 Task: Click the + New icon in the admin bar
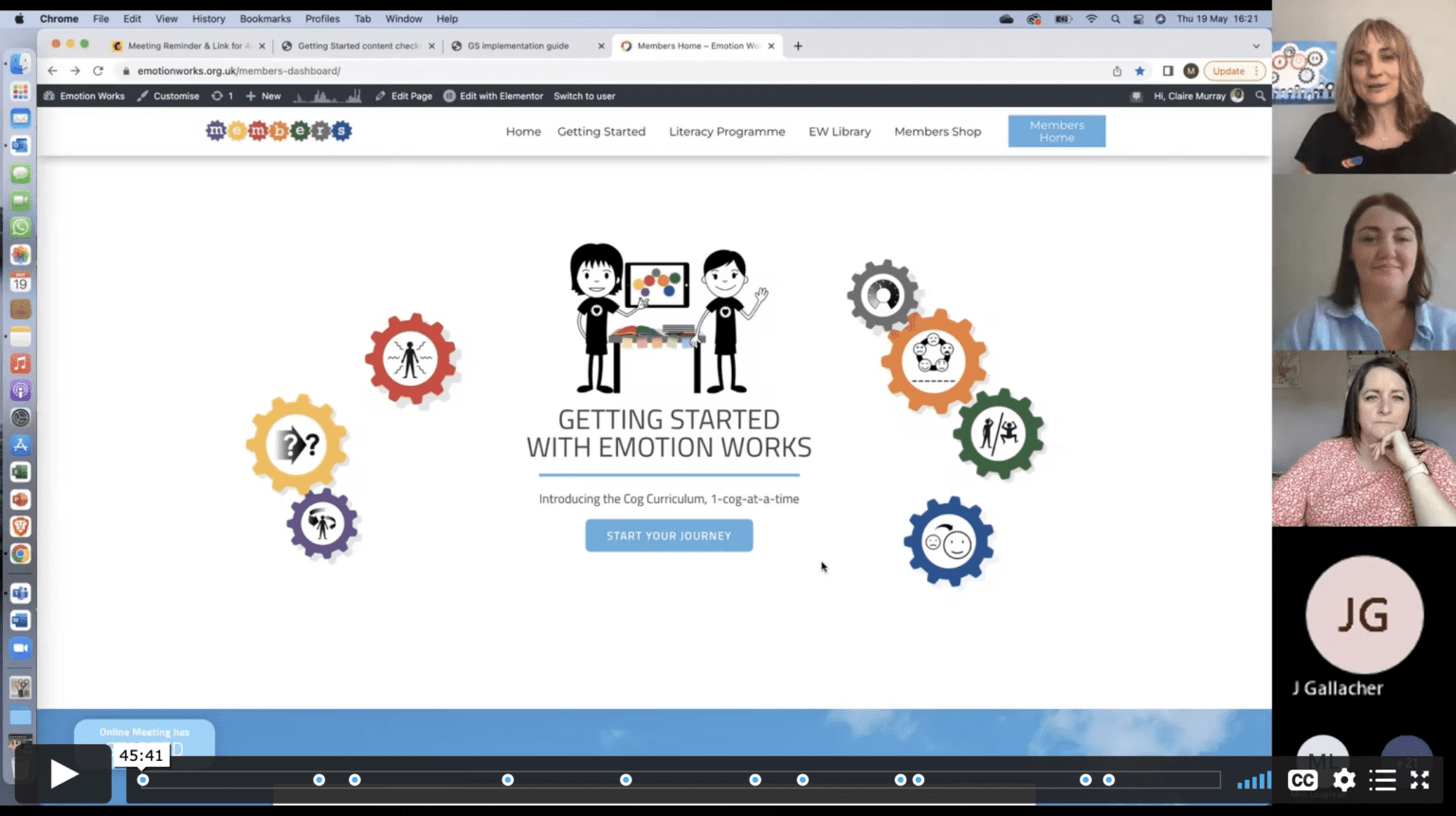(250, 95)
